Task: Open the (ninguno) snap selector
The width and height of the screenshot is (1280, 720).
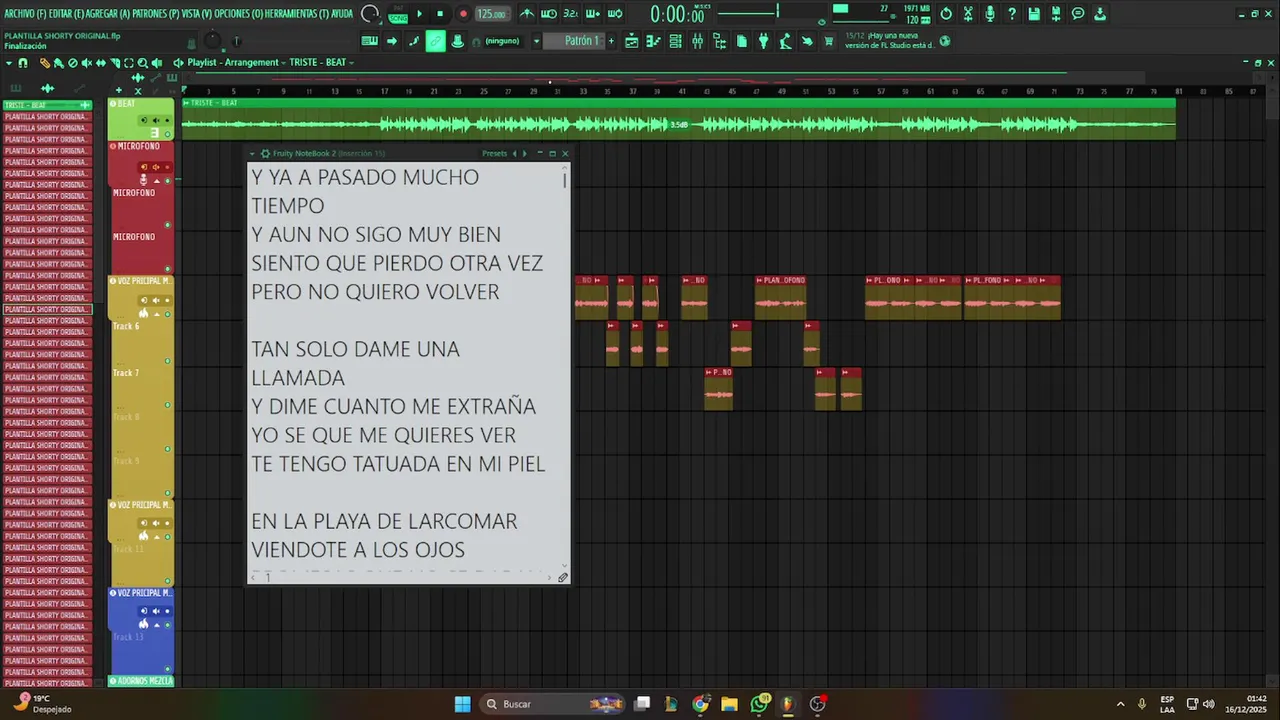Action: (502, 41)
